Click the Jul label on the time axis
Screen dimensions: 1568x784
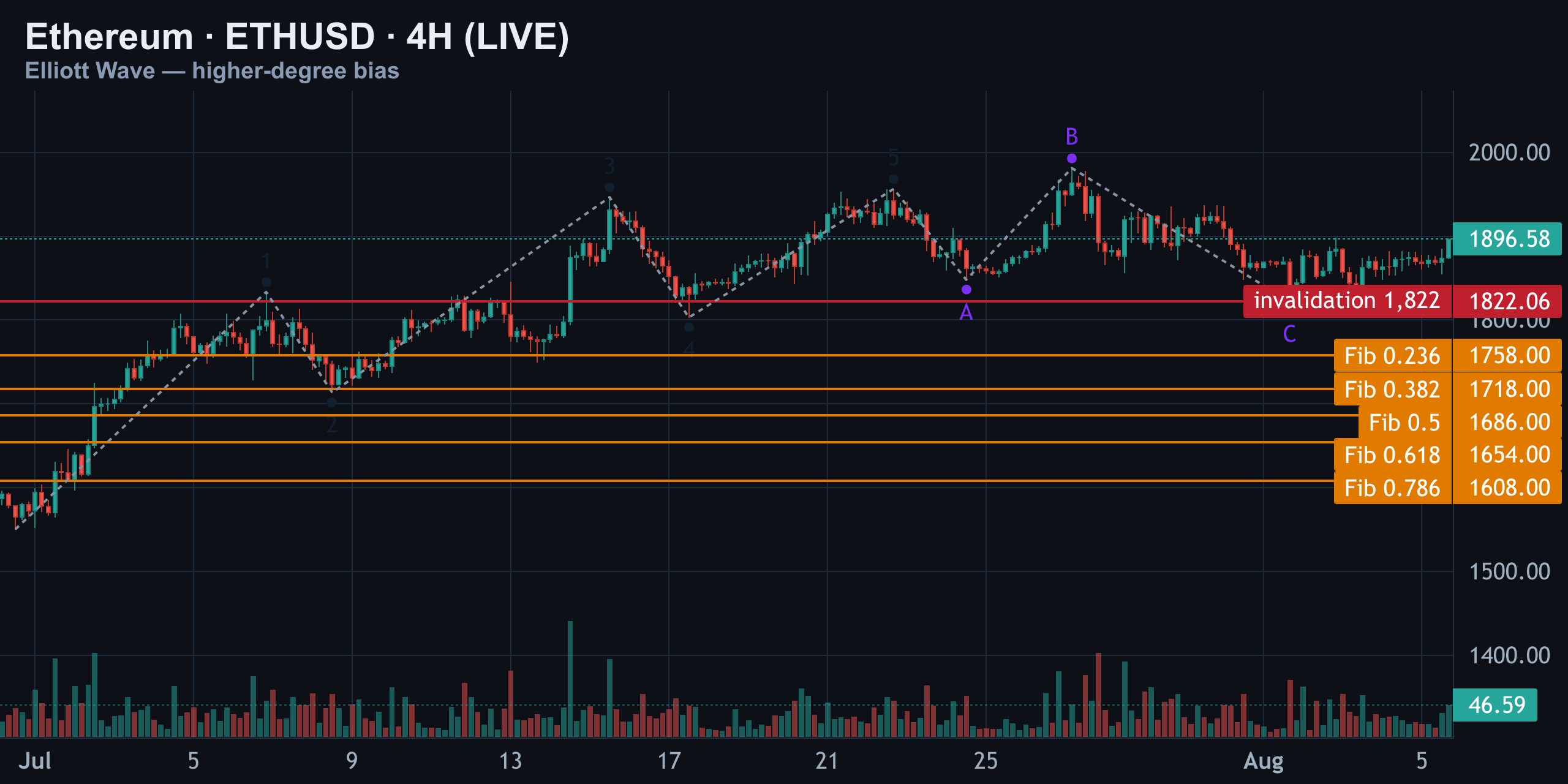point(35,761)
